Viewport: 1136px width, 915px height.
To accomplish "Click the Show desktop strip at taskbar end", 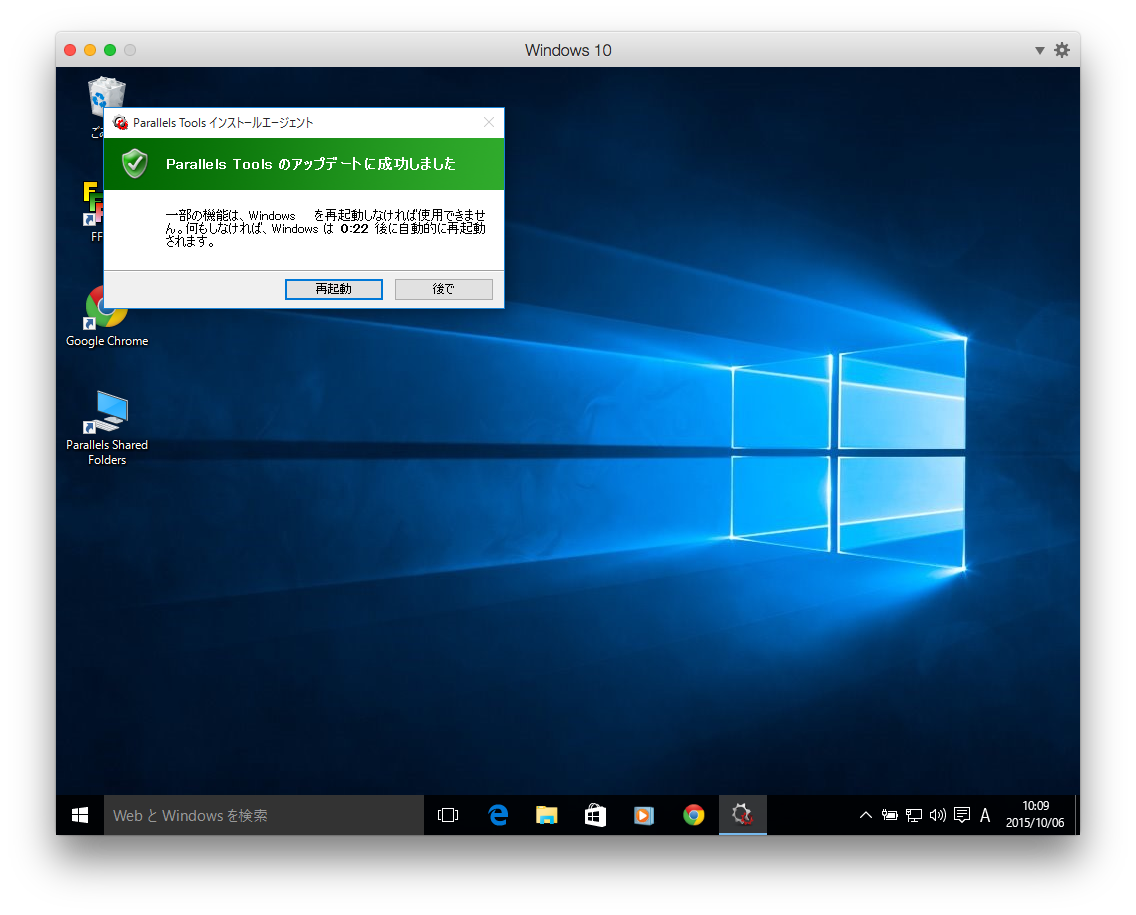I will [1077, 815].
